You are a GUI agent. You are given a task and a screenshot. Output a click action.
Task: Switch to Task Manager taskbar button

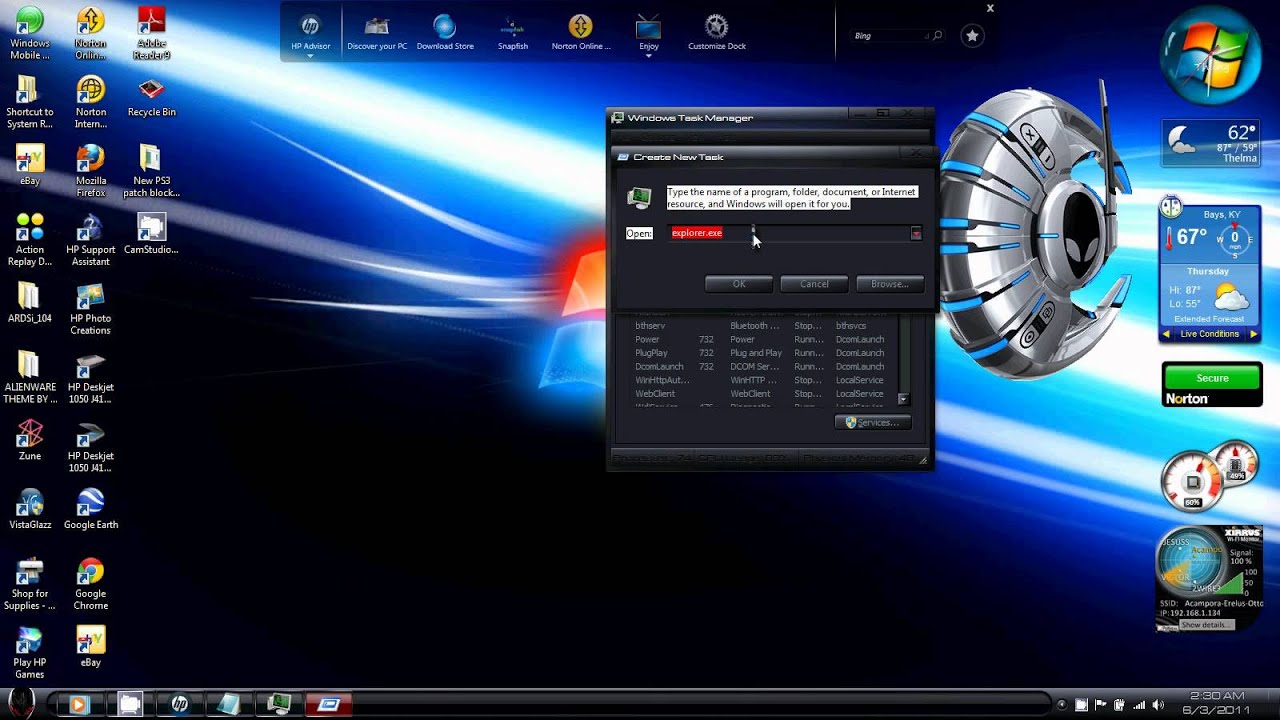(279, 704)
